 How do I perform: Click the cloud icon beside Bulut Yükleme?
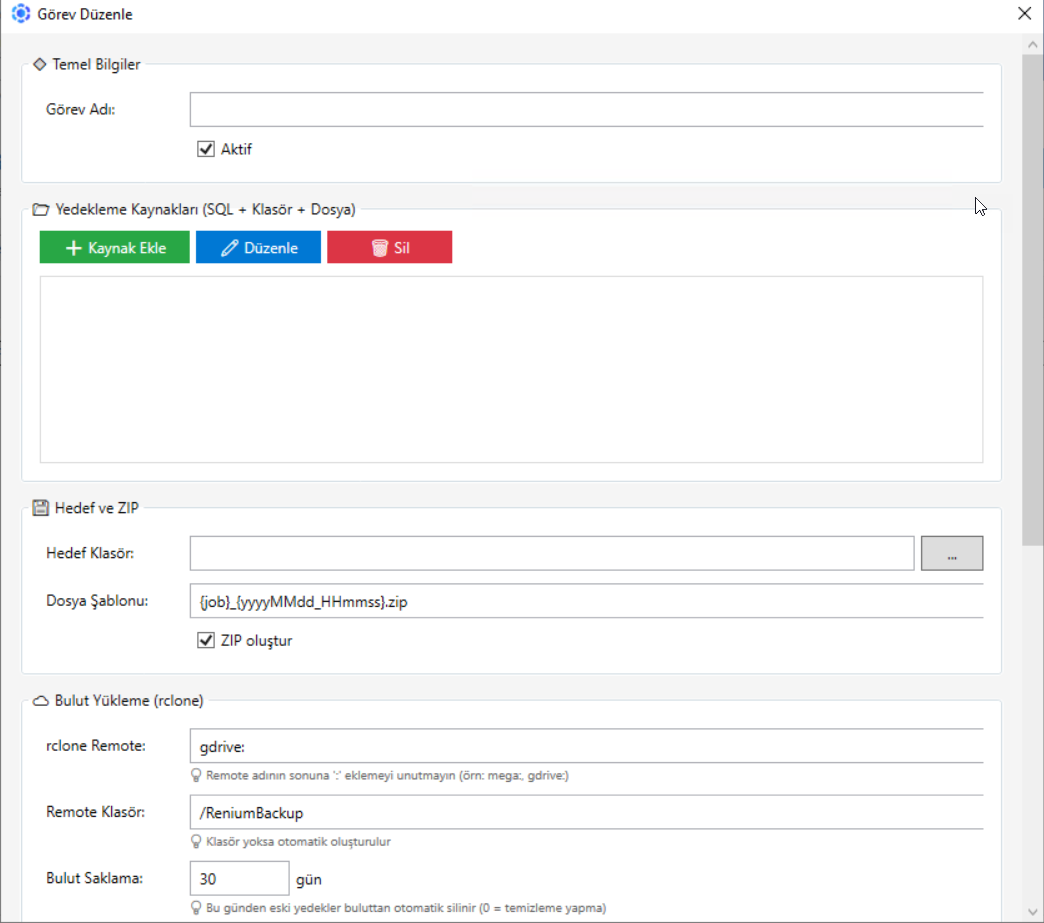click(x=41, y=701)
